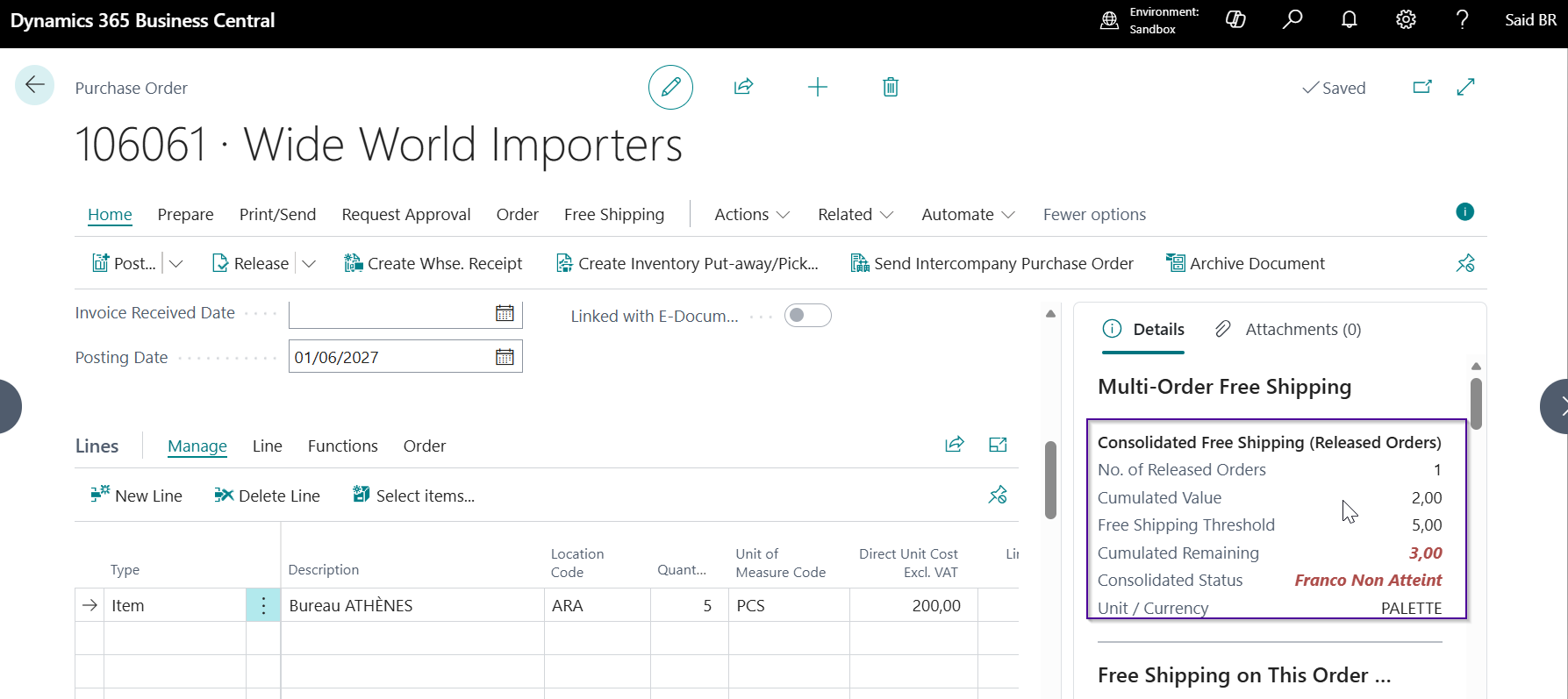Open search with the magnifying glass
1568x699 pixels.
(1292, 19)
